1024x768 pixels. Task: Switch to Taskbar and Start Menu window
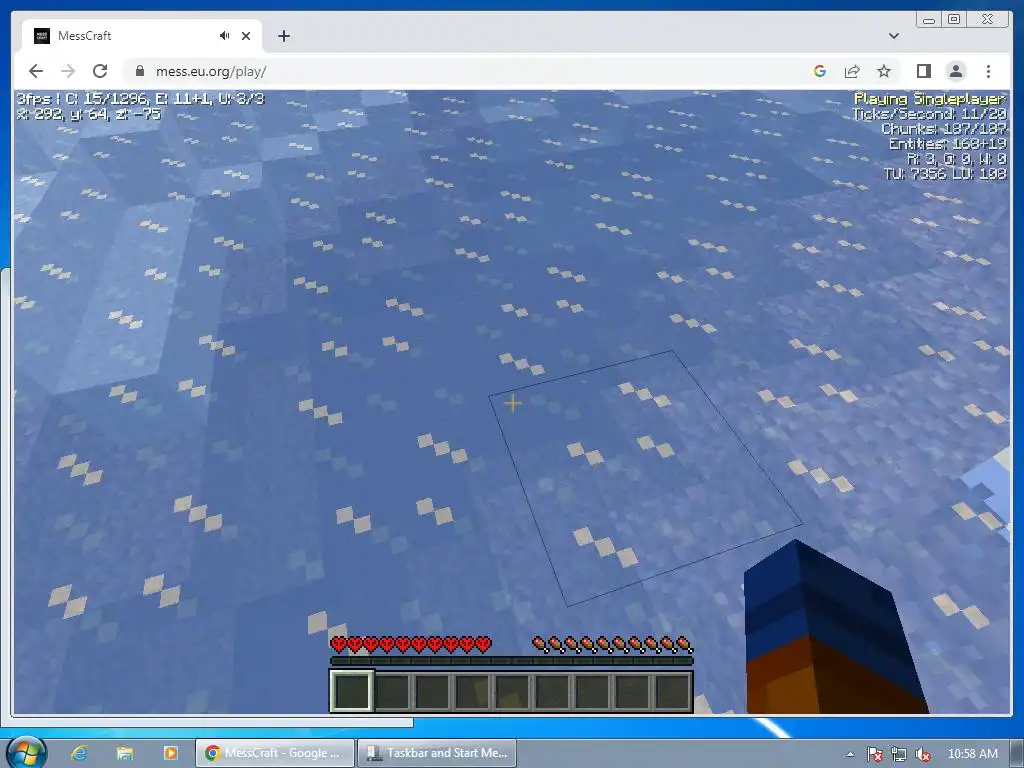(437, 753)
